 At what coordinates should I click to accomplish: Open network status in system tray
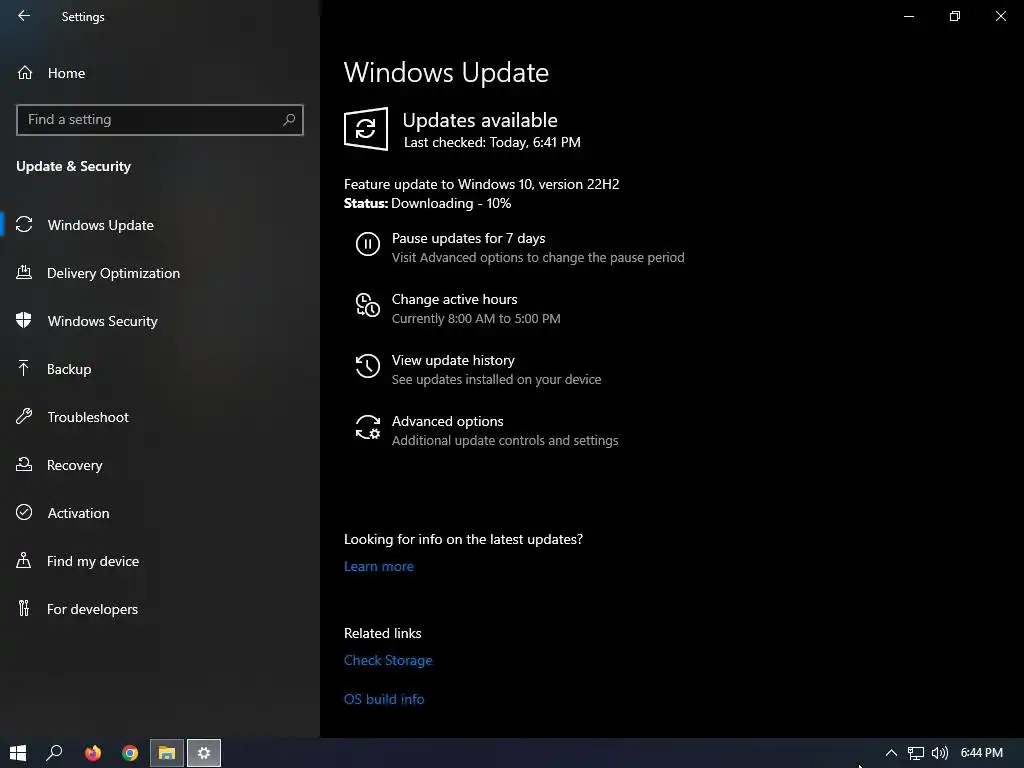[916, 753]
